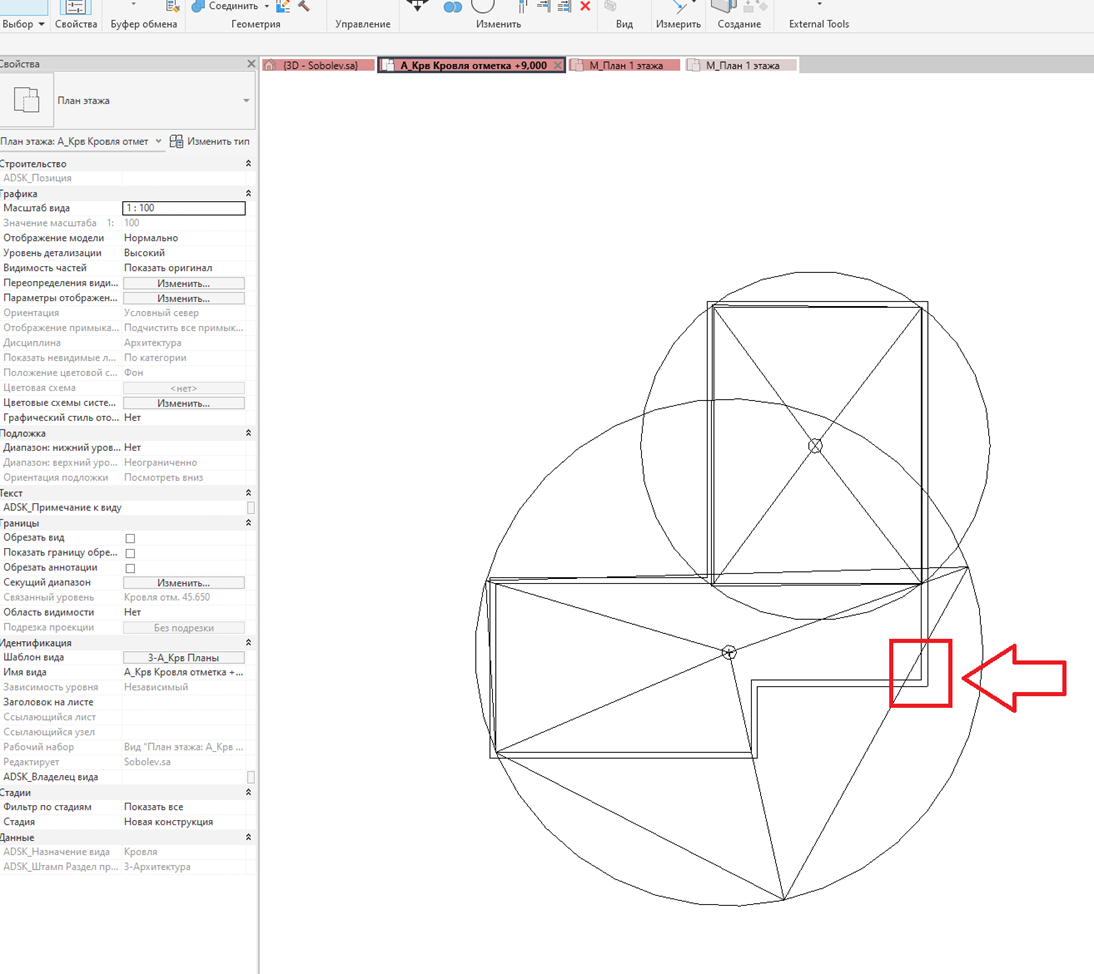Screen dimensions: 1094x974
Task: Click the External Tools panel label
Action: click(819, 24)
